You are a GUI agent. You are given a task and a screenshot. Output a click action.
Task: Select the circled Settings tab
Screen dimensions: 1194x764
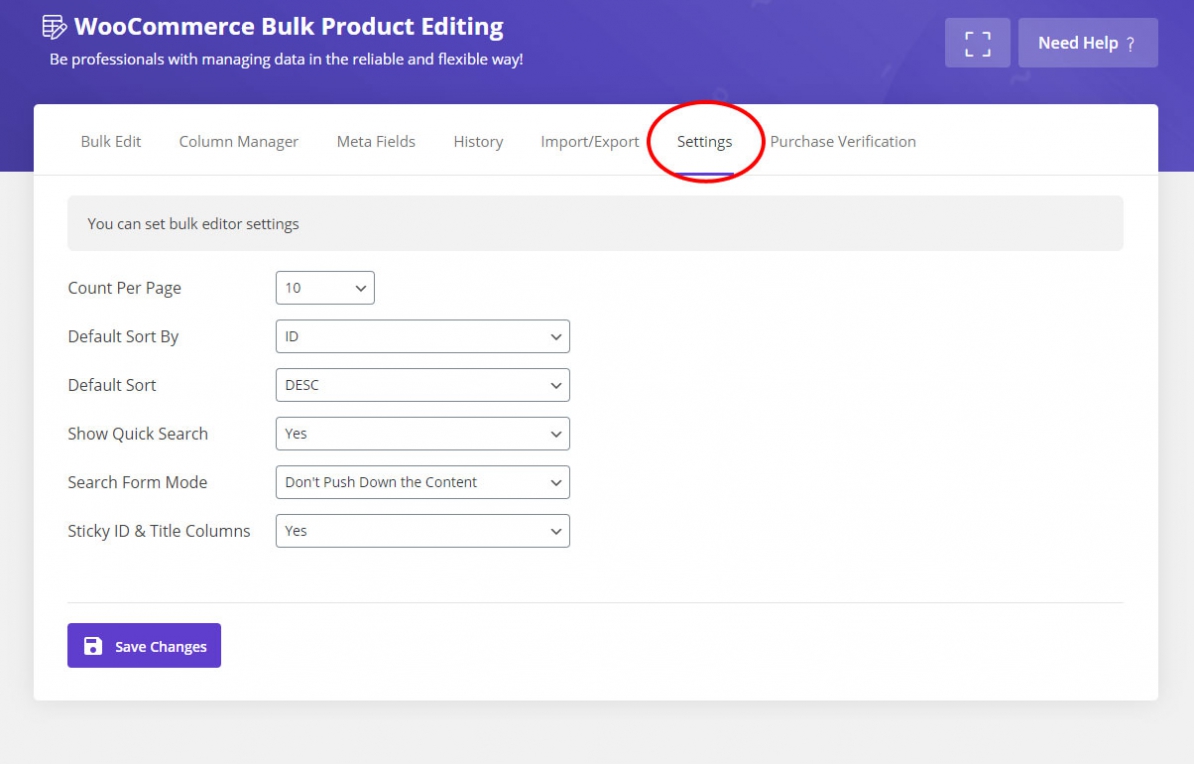pyautogui.click(x=704, y=141)
